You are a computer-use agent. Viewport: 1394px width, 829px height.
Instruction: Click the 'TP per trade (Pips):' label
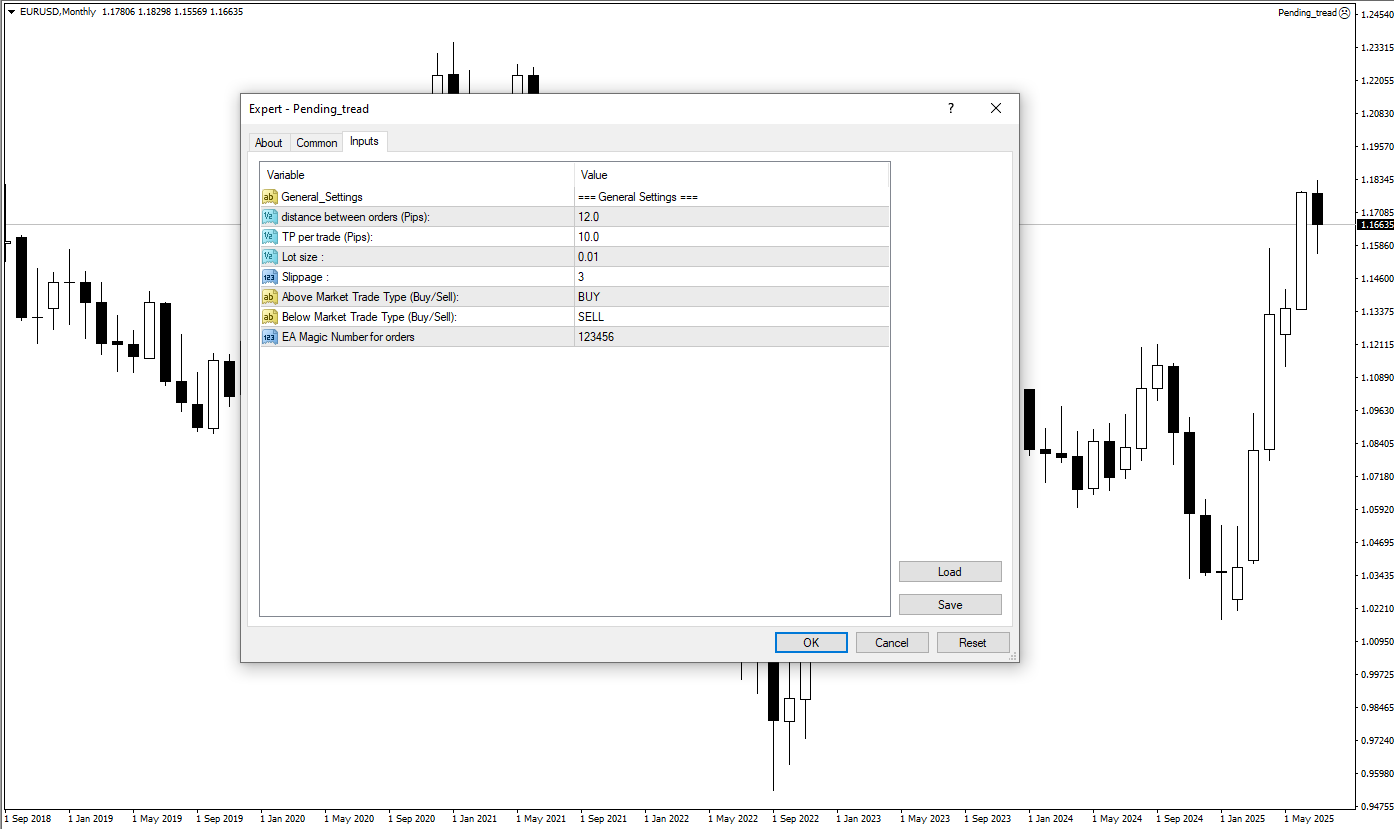click(x=327, y=237)
